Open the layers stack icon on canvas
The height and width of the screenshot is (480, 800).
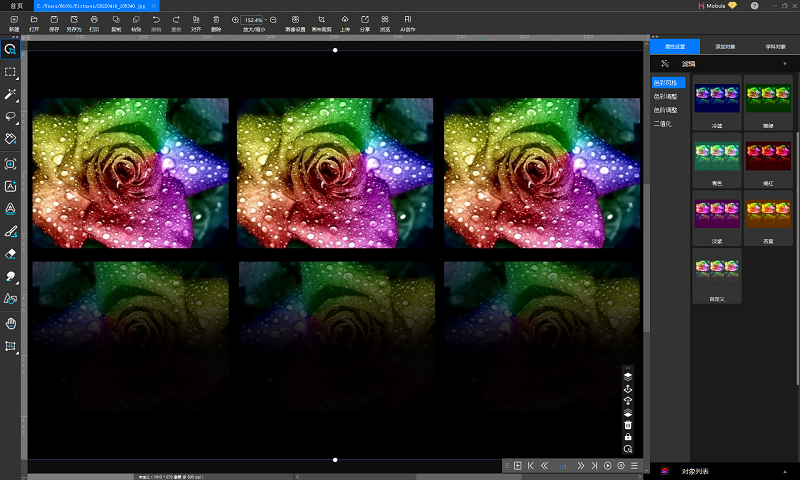(628, 377)
